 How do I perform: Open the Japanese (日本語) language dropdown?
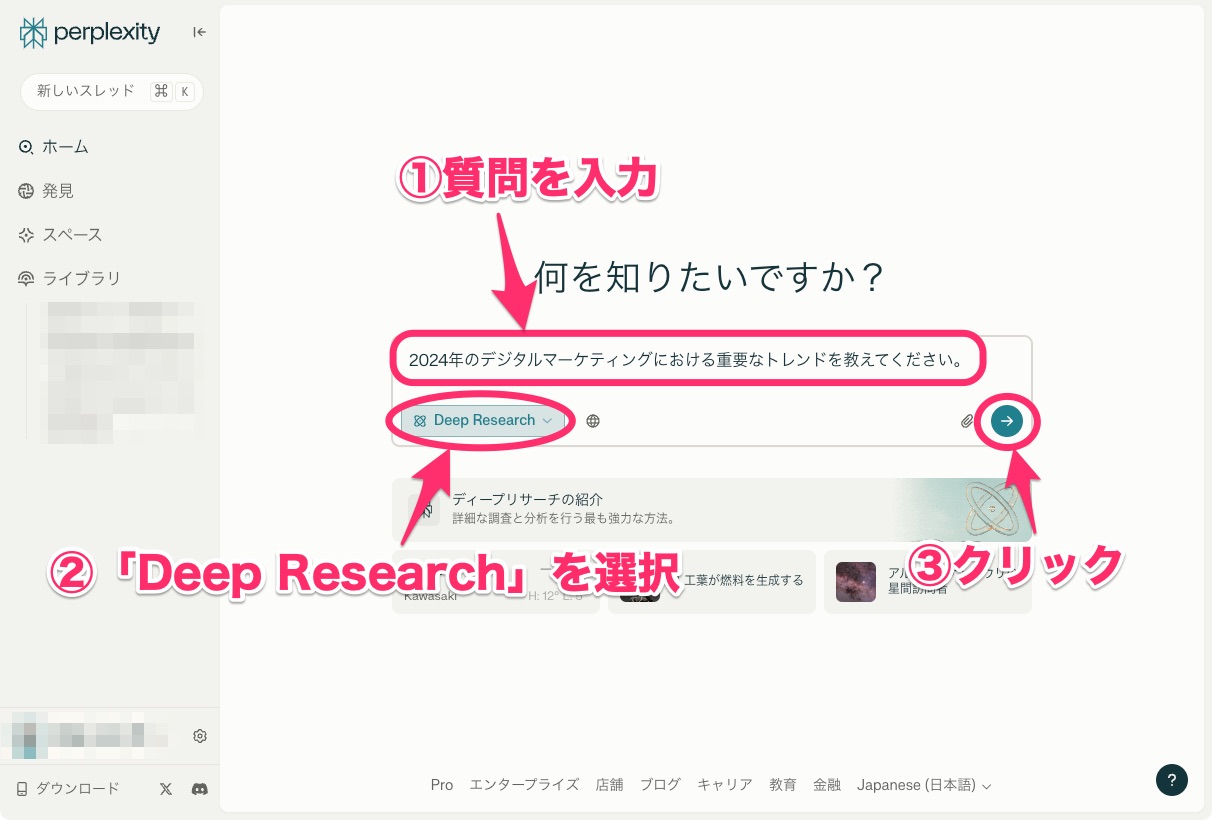tap(923, 786)
